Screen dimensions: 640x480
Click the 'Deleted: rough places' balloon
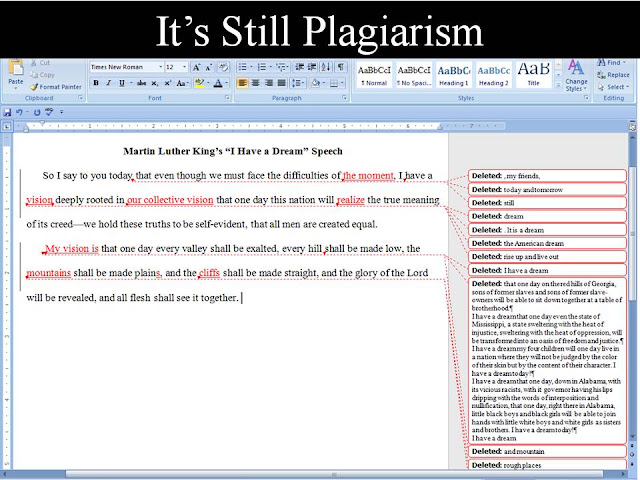tap(547, 465)
